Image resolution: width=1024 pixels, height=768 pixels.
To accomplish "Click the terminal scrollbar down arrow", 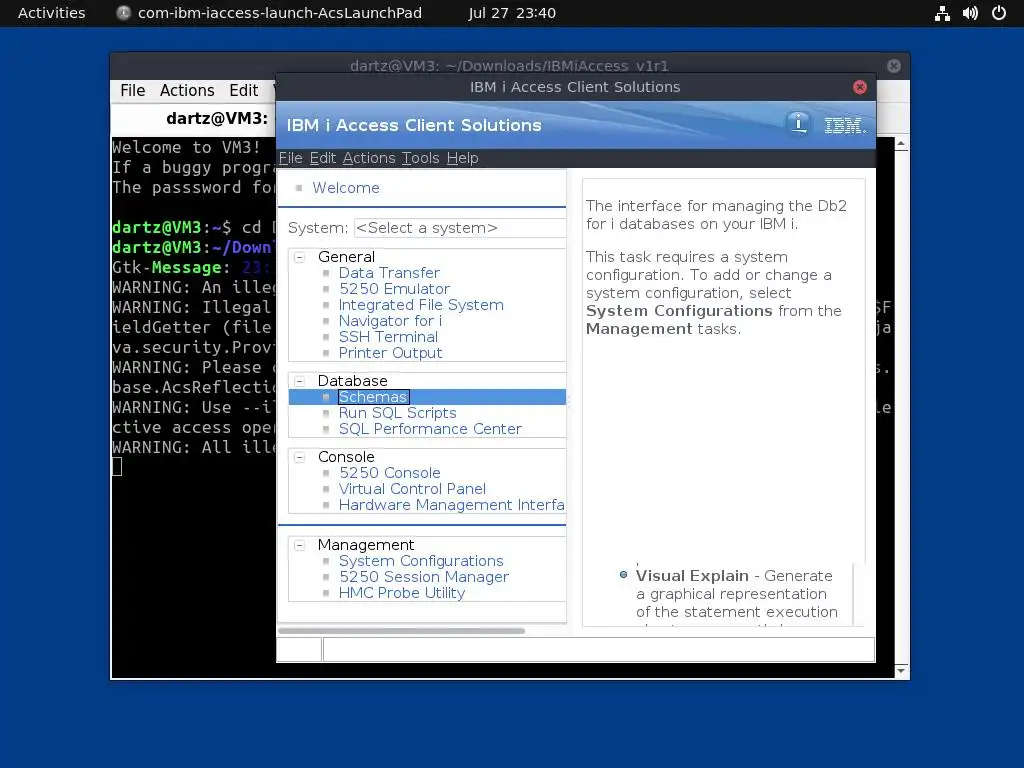I will 901,671.
